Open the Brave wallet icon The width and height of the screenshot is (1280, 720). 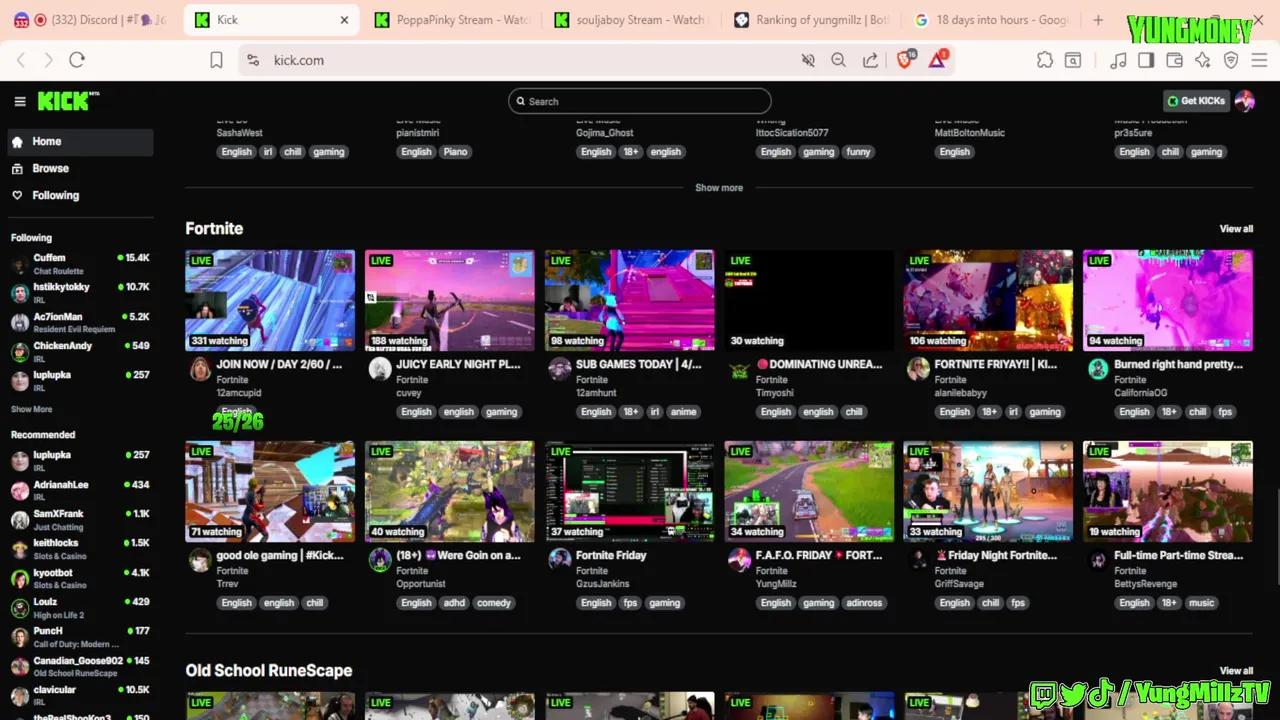pyautogui.click(x=1174, y=60)
